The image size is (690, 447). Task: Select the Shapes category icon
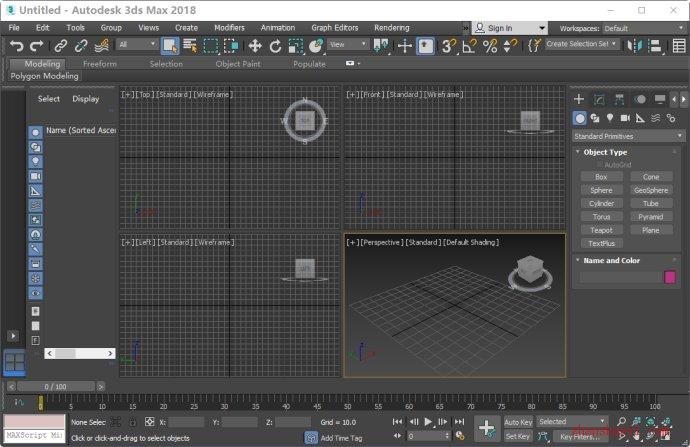[x=595, y=118]
